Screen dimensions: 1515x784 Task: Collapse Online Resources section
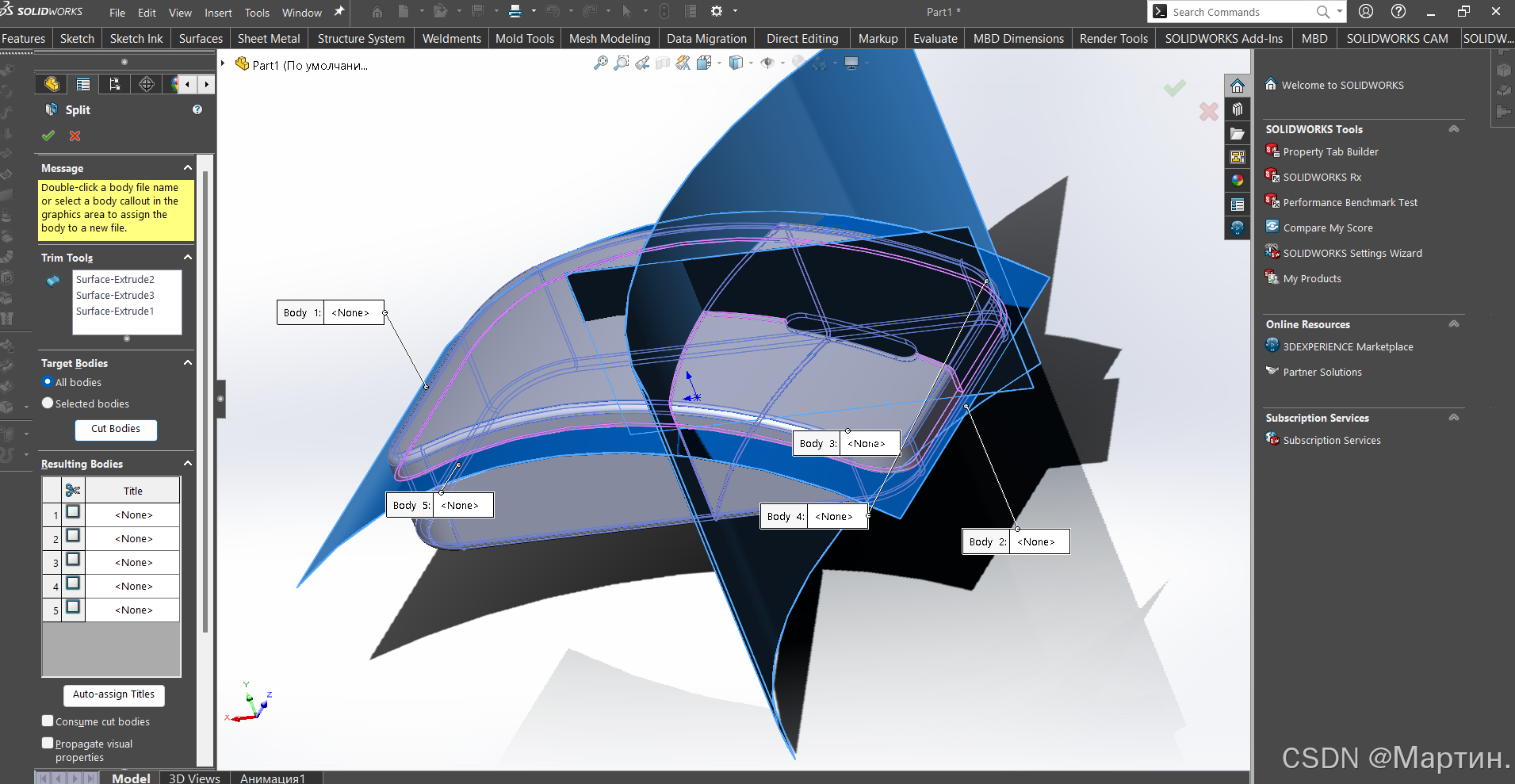pos(1454,323)
